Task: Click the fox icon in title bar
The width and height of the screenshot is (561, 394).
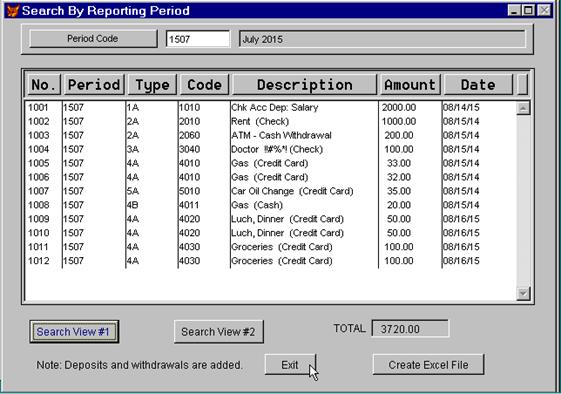Action: [13, 11]
